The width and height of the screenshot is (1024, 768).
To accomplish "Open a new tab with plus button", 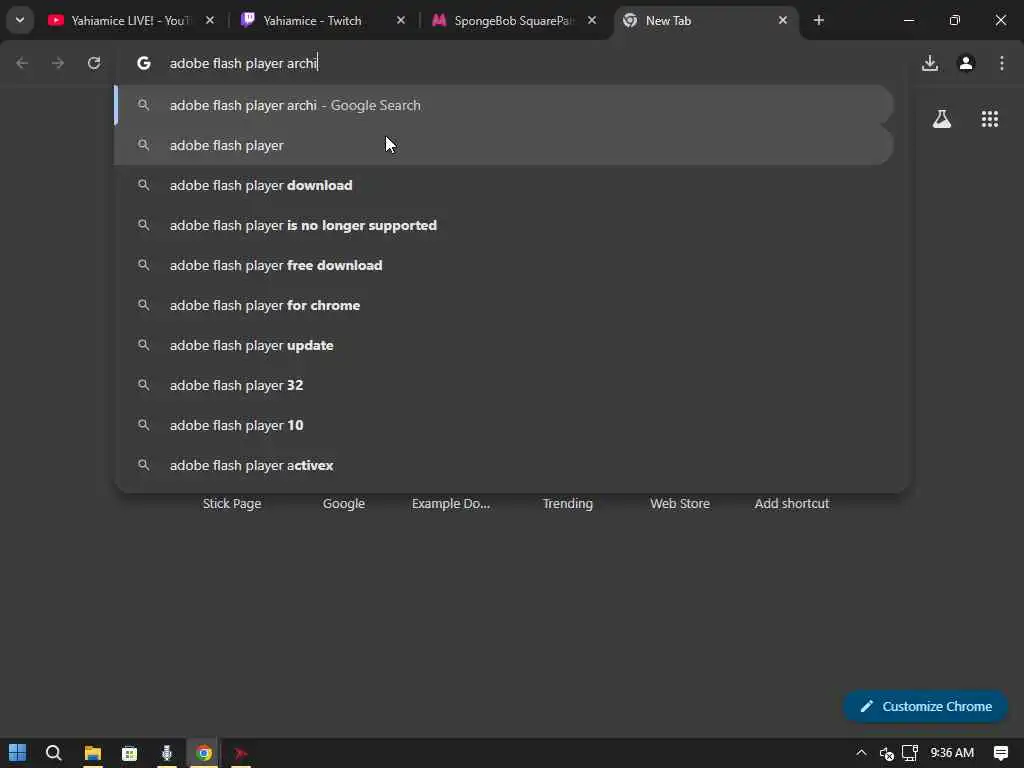I will pos(819,20).
